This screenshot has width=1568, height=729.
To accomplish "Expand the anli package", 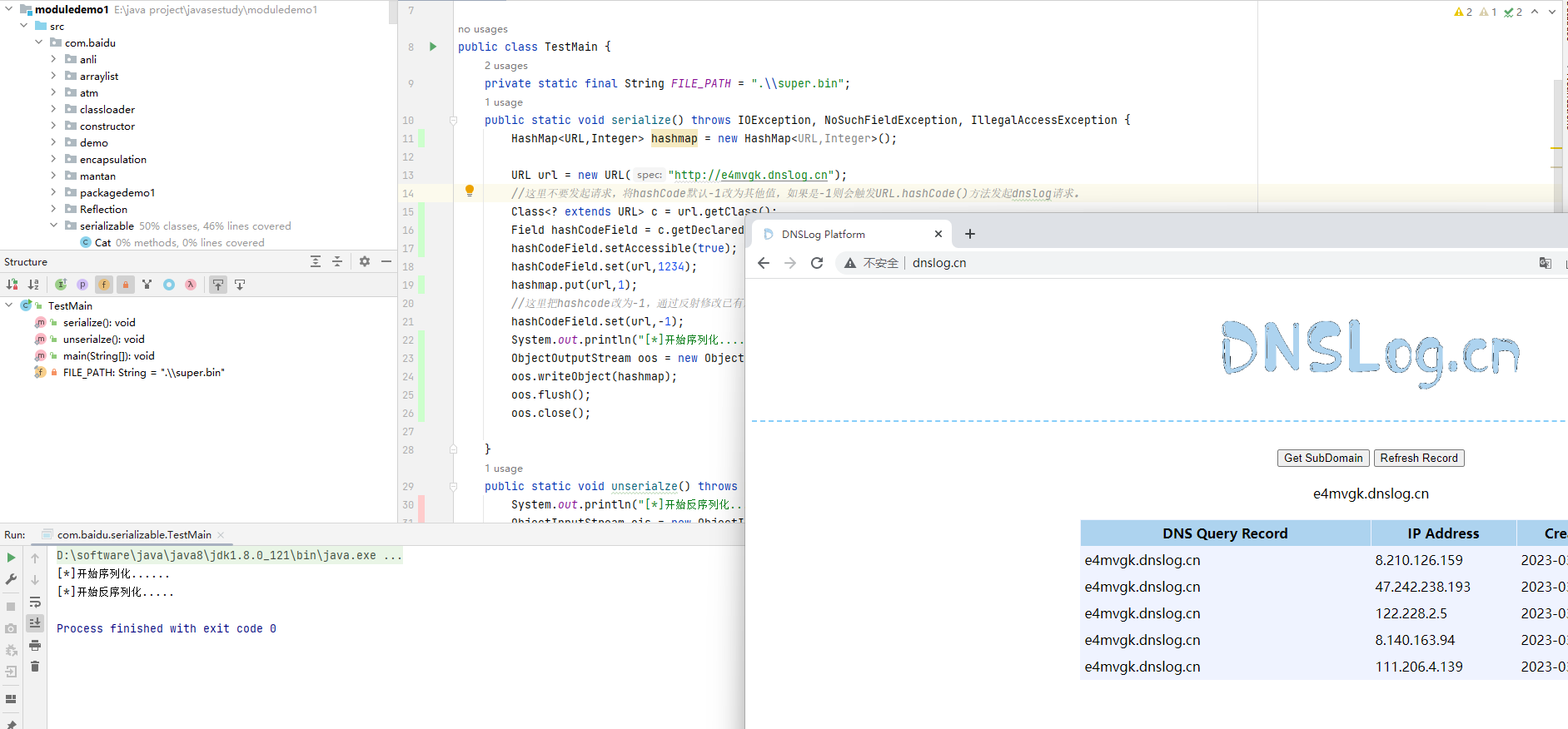I will [54, 59].
